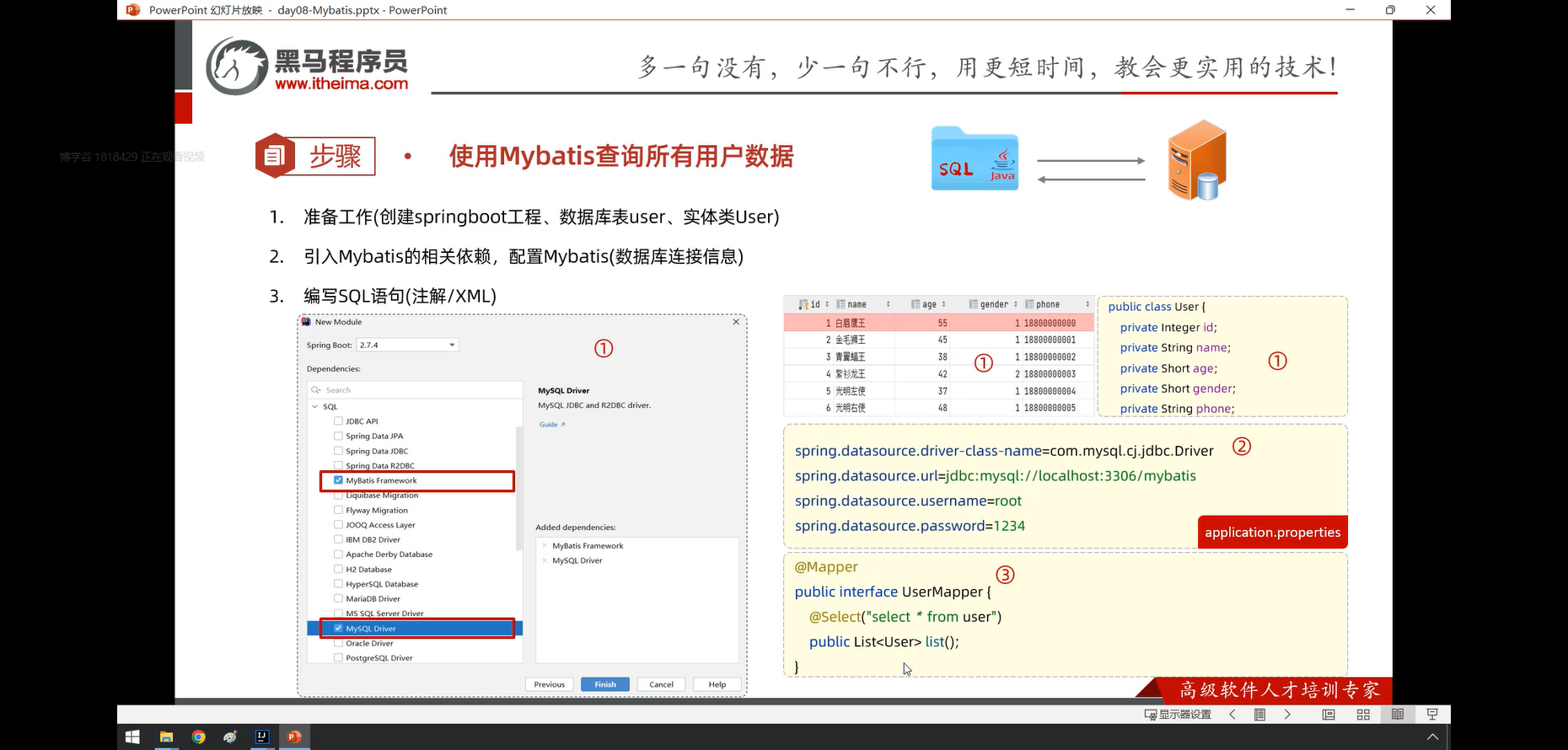The height and width of the screenshot is (750, 1568).
Task: Switch to Normal view in status bar
Action: 1329,715
